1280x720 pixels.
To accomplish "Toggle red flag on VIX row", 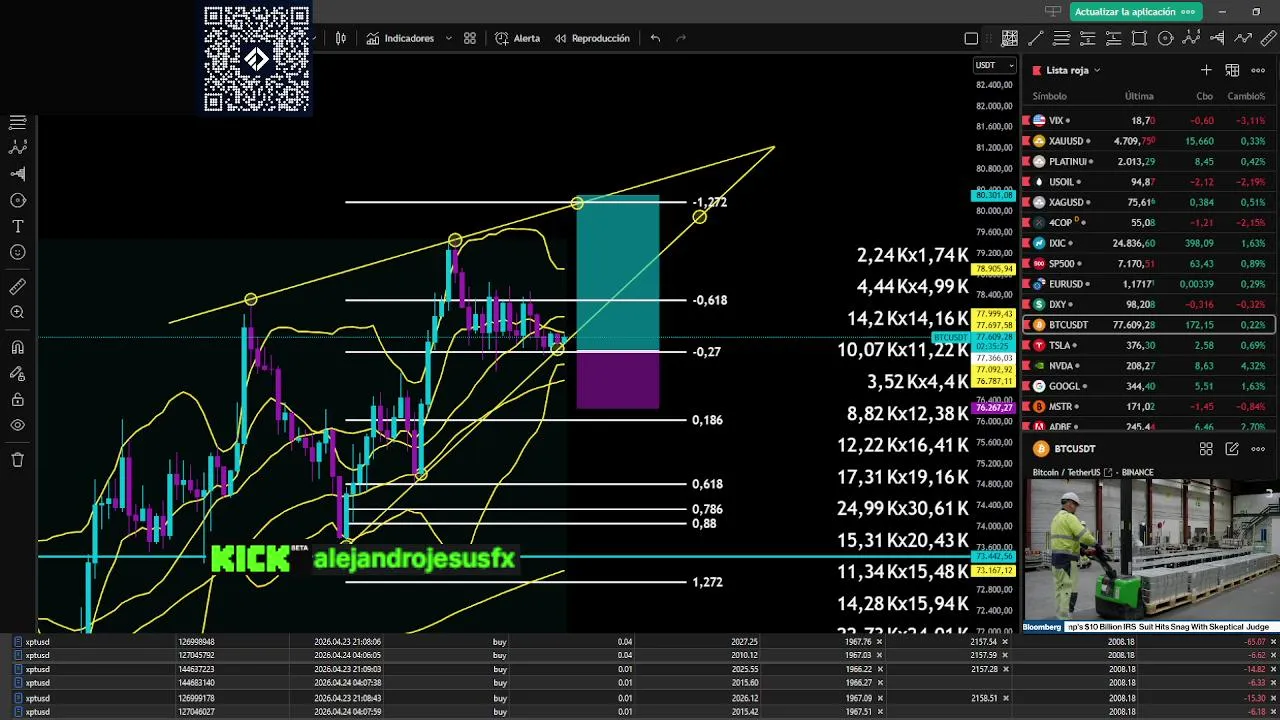I will coord(1026,120).
